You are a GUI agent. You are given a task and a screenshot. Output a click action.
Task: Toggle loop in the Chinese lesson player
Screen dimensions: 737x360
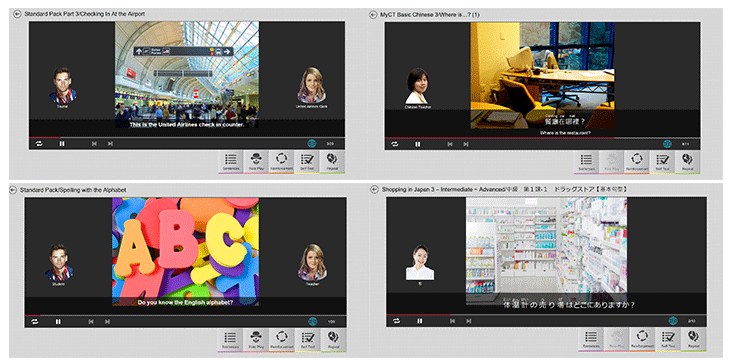[395, 144]
